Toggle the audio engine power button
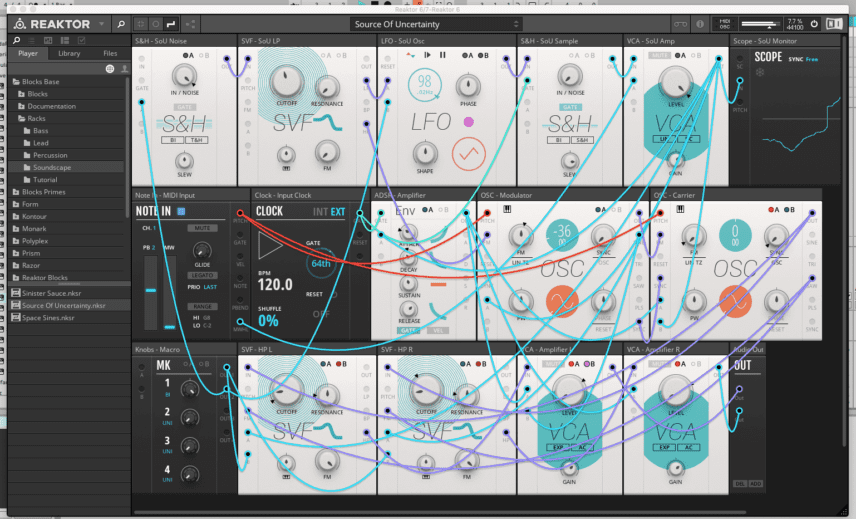Image resolution: width=856 pixels, height=519 pixels. (x=814, y=24)
